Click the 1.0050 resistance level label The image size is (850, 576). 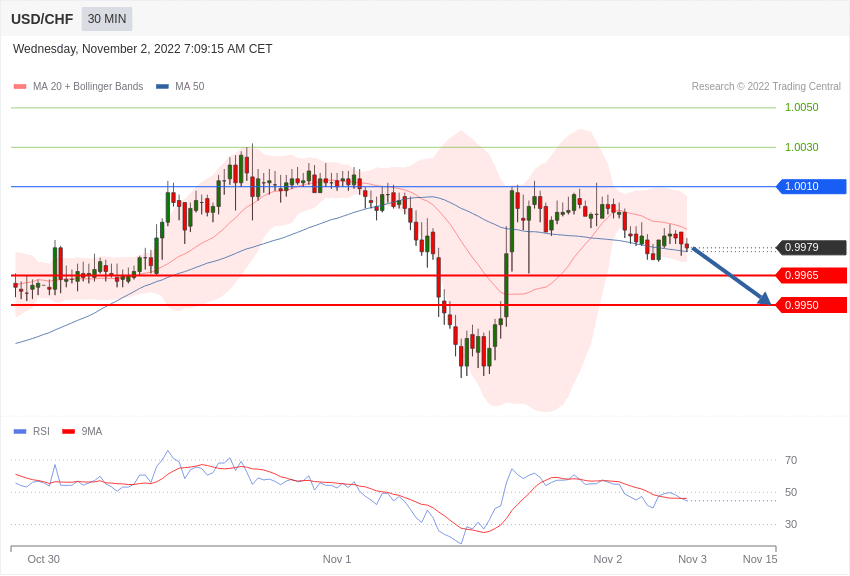pyautogui.click(x=802, y=107)
